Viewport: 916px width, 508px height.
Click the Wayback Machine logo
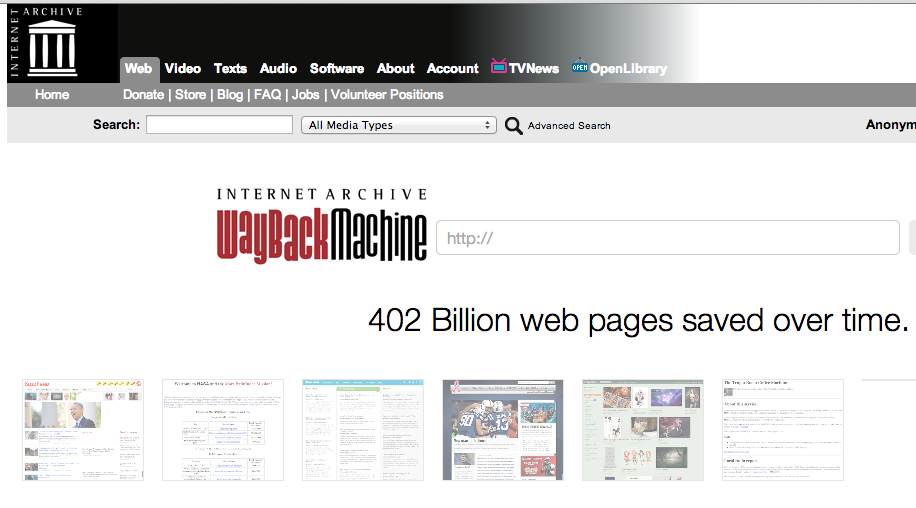(321, 226)
